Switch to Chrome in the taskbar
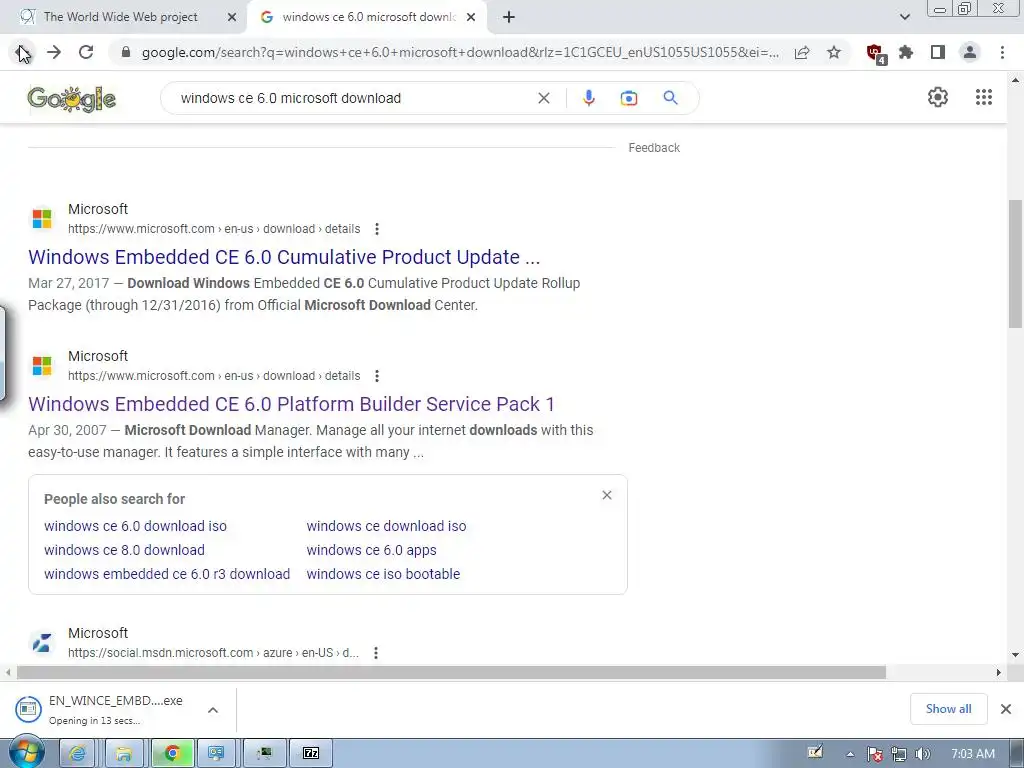Screen dimensions: 1024x768 click(x=172, y=754)
